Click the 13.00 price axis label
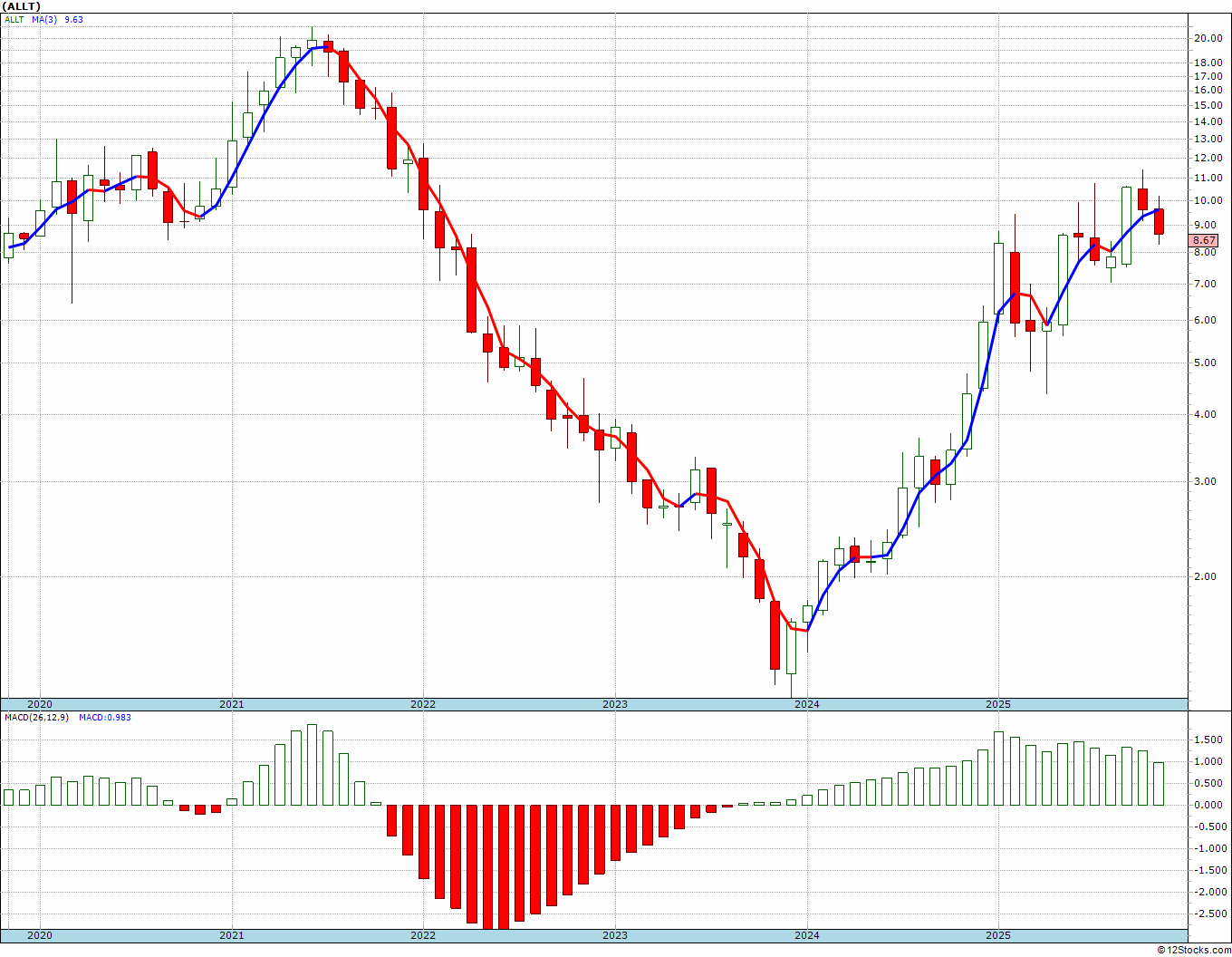The image size is (1232, 957). 1208,140
